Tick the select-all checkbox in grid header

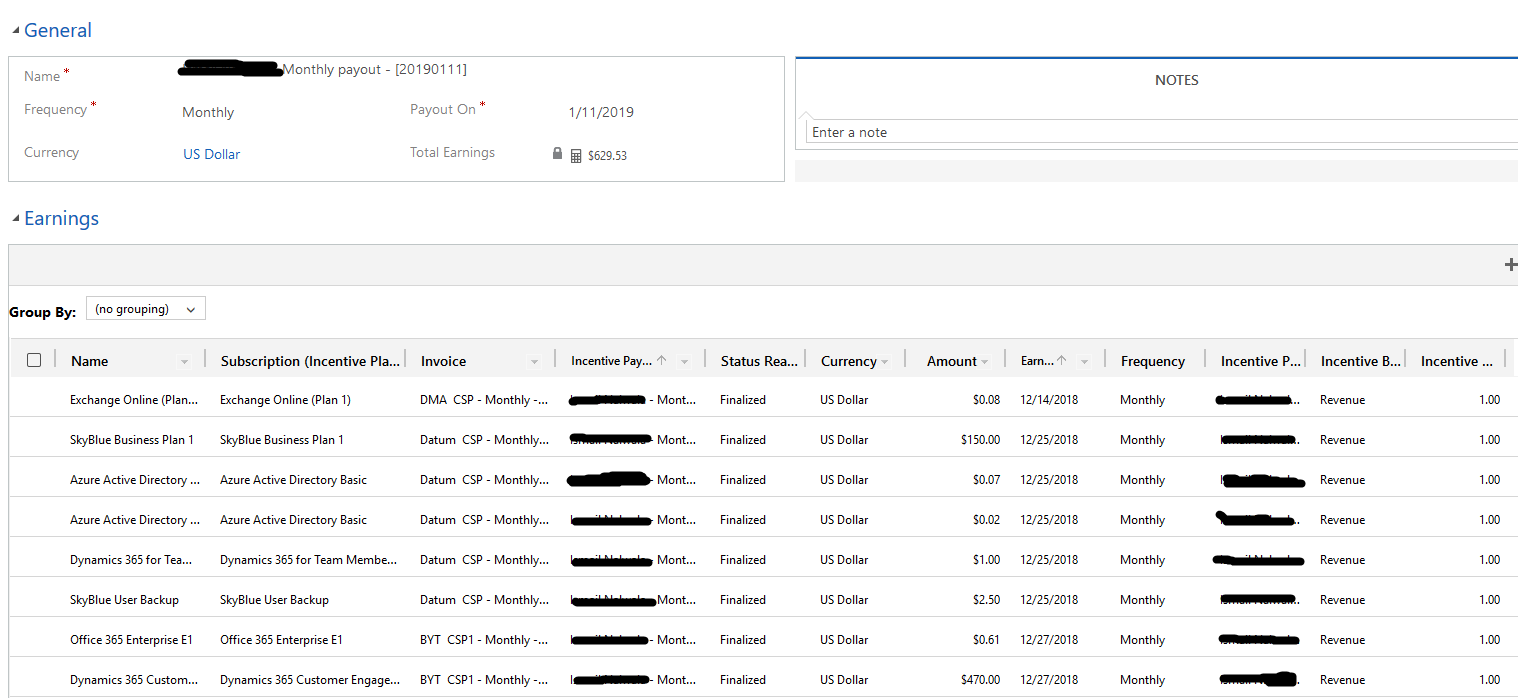tap(34, 360)
